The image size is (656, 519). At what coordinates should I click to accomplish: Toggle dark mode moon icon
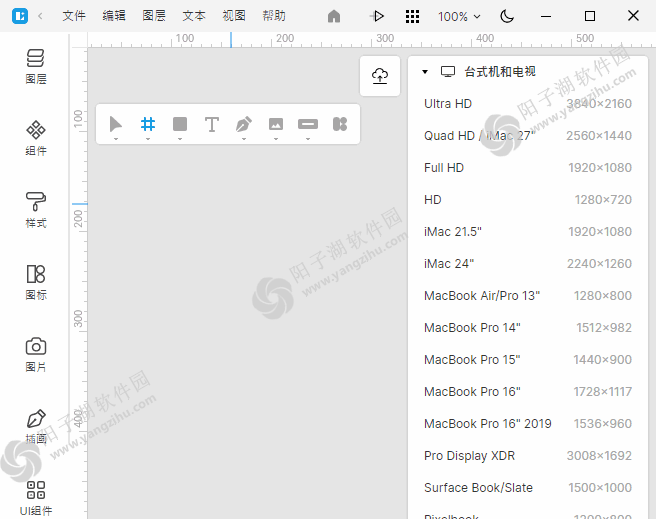(x=507, y=16)
